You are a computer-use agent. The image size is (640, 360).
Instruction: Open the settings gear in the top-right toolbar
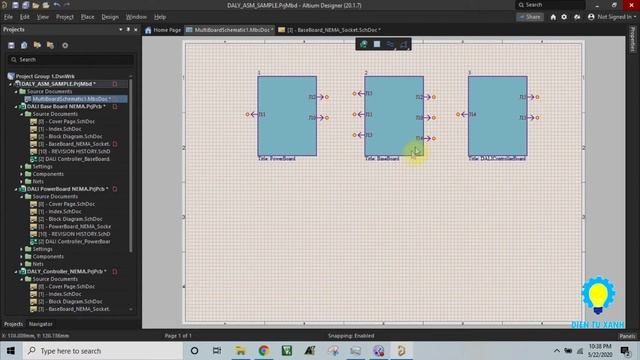564,17
